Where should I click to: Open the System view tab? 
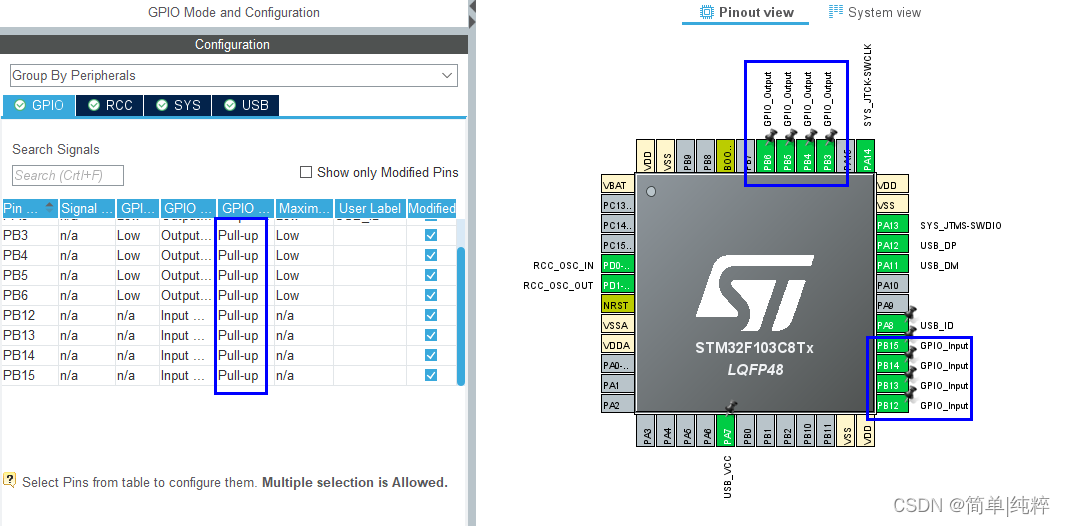point(875,12)
